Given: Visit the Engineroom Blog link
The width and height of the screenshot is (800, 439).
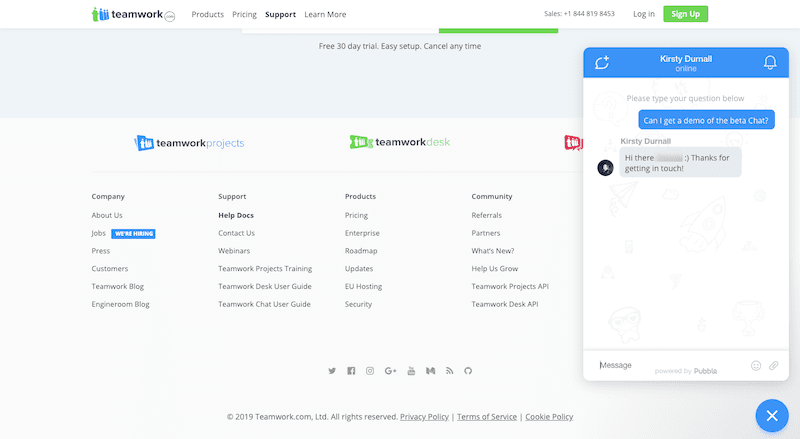Looking at the screenshot, I should coord(120,304).
